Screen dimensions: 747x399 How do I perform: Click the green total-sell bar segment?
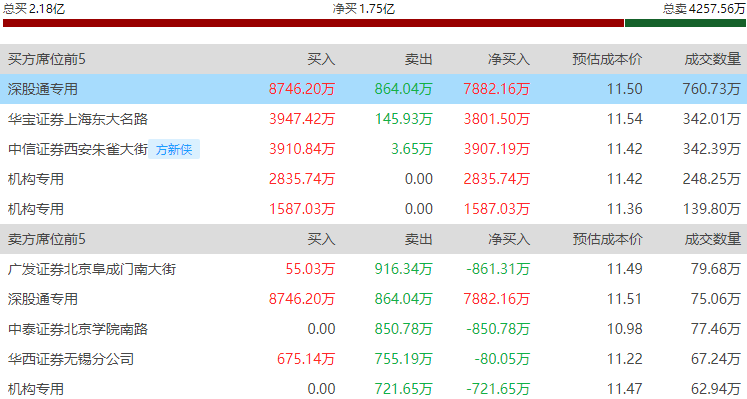coord(685,23)
